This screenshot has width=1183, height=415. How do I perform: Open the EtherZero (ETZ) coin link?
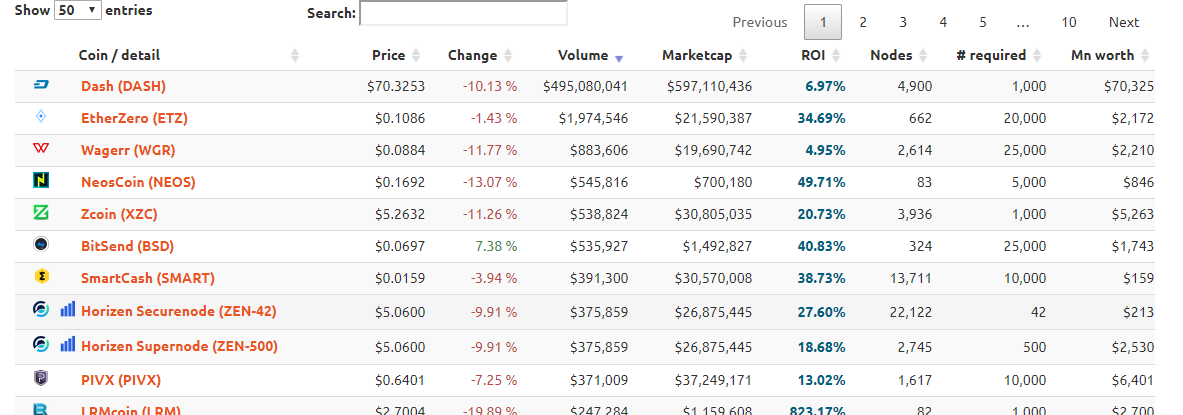tap(134, 118)
